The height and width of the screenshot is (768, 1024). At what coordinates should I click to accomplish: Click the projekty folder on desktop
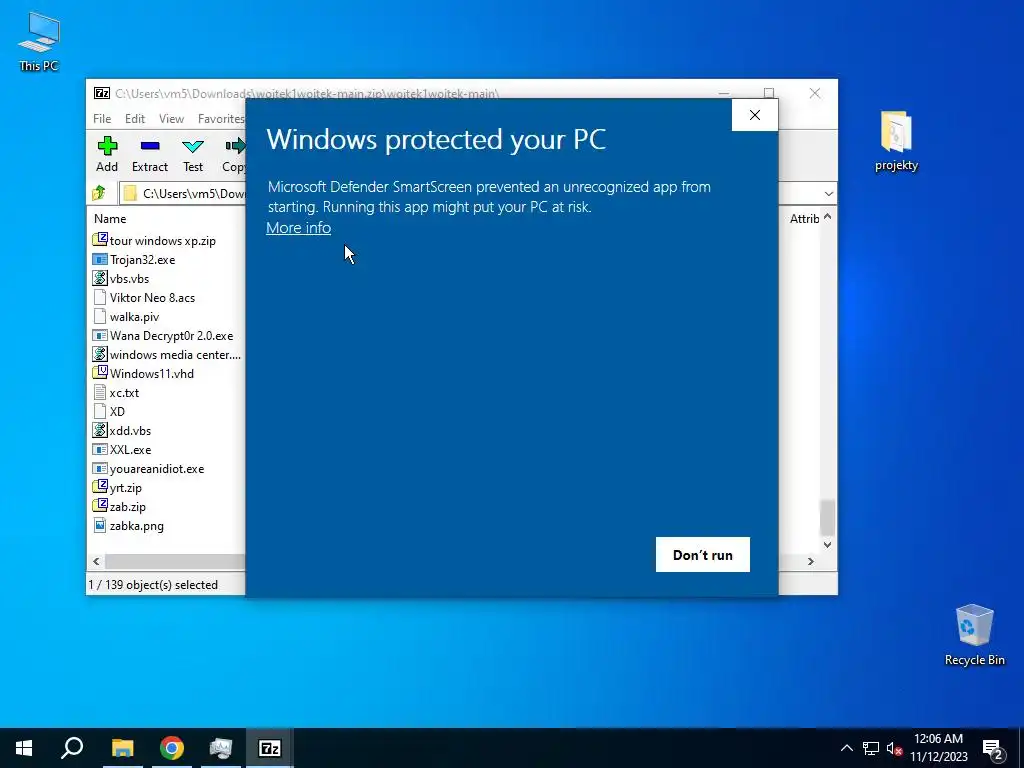point(896,141)
